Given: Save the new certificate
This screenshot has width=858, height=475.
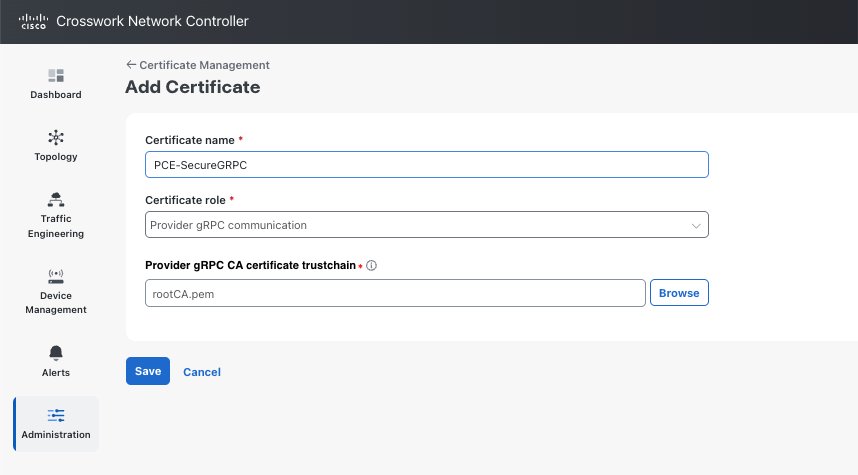Looking at the screenshot, I should (148, 371).
